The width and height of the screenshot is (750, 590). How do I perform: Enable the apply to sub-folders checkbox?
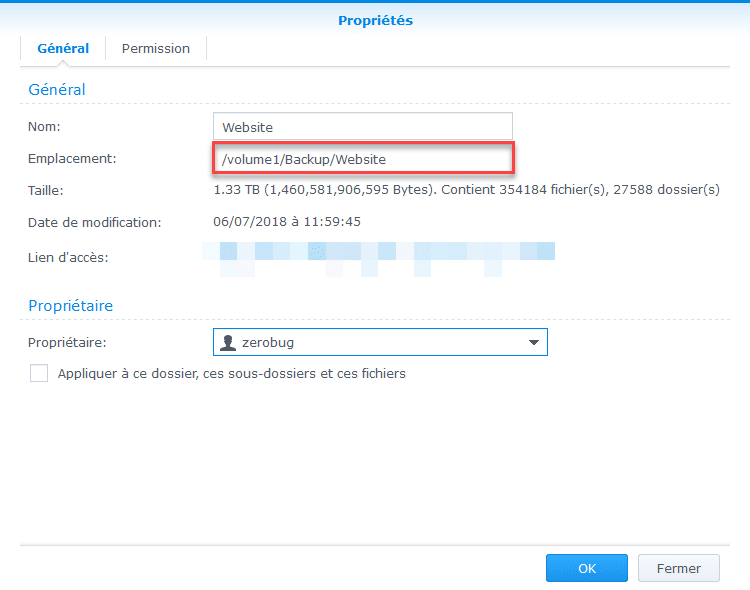tap(39, 373)
